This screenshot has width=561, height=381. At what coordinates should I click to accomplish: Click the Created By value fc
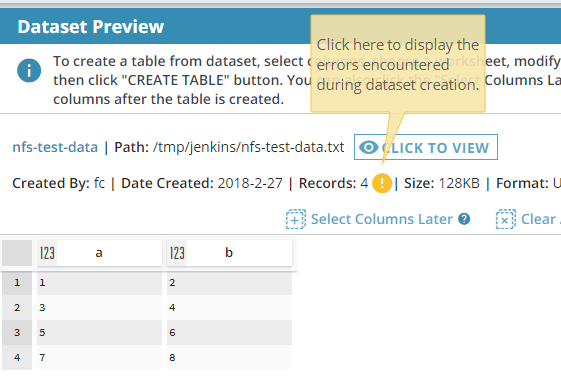pos(99,183)
